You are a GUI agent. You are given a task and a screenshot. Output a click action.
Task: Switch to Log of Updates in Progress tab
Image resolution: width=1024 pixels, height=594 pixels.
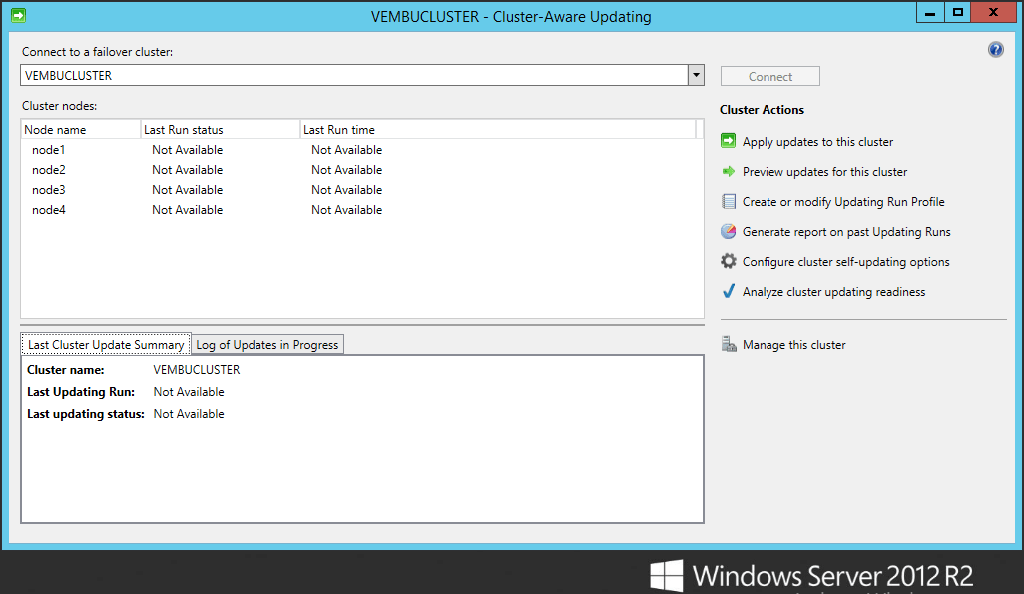pyautogui.click(x=267, y=345)
